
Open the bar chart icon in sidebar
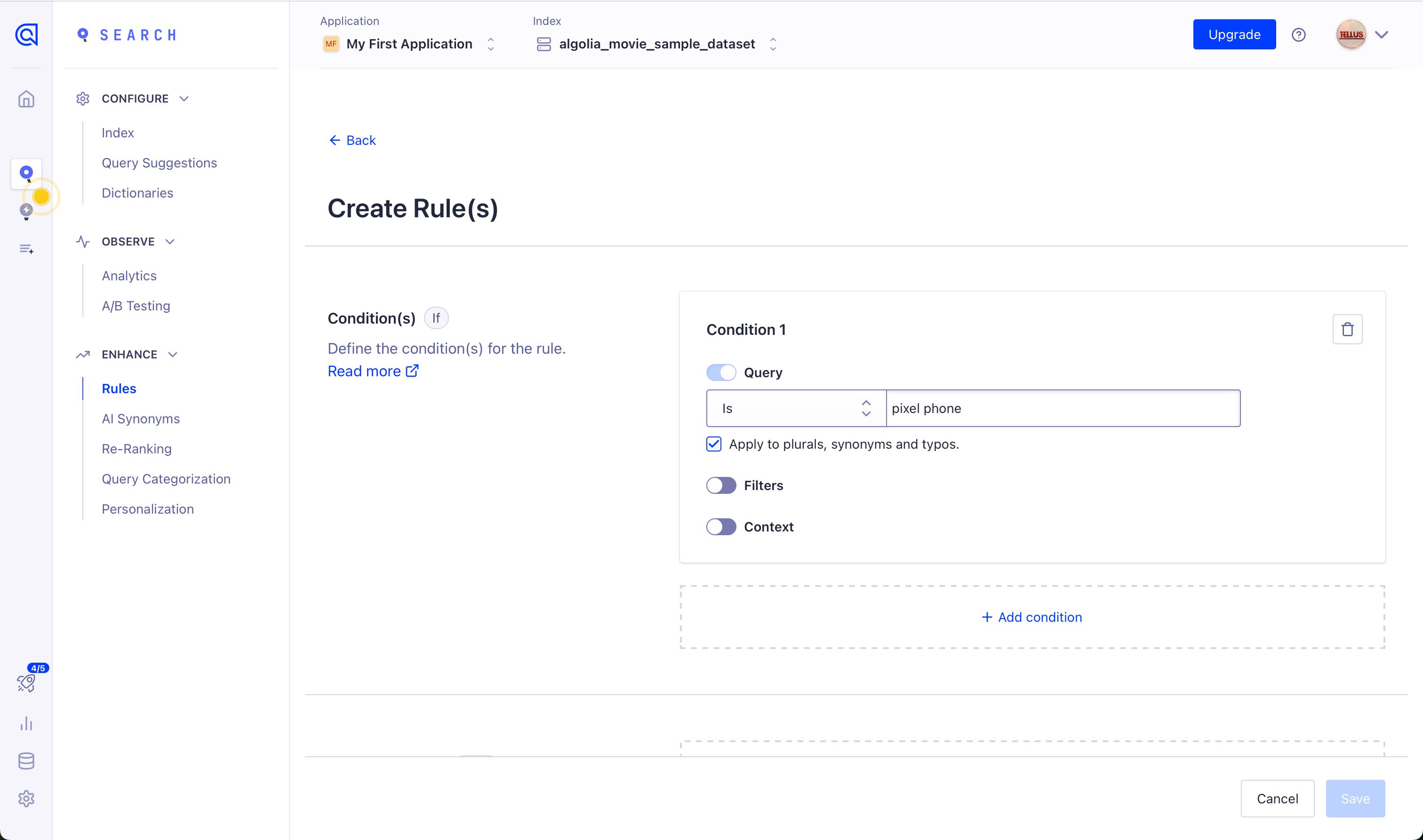[x=26, y=723]
